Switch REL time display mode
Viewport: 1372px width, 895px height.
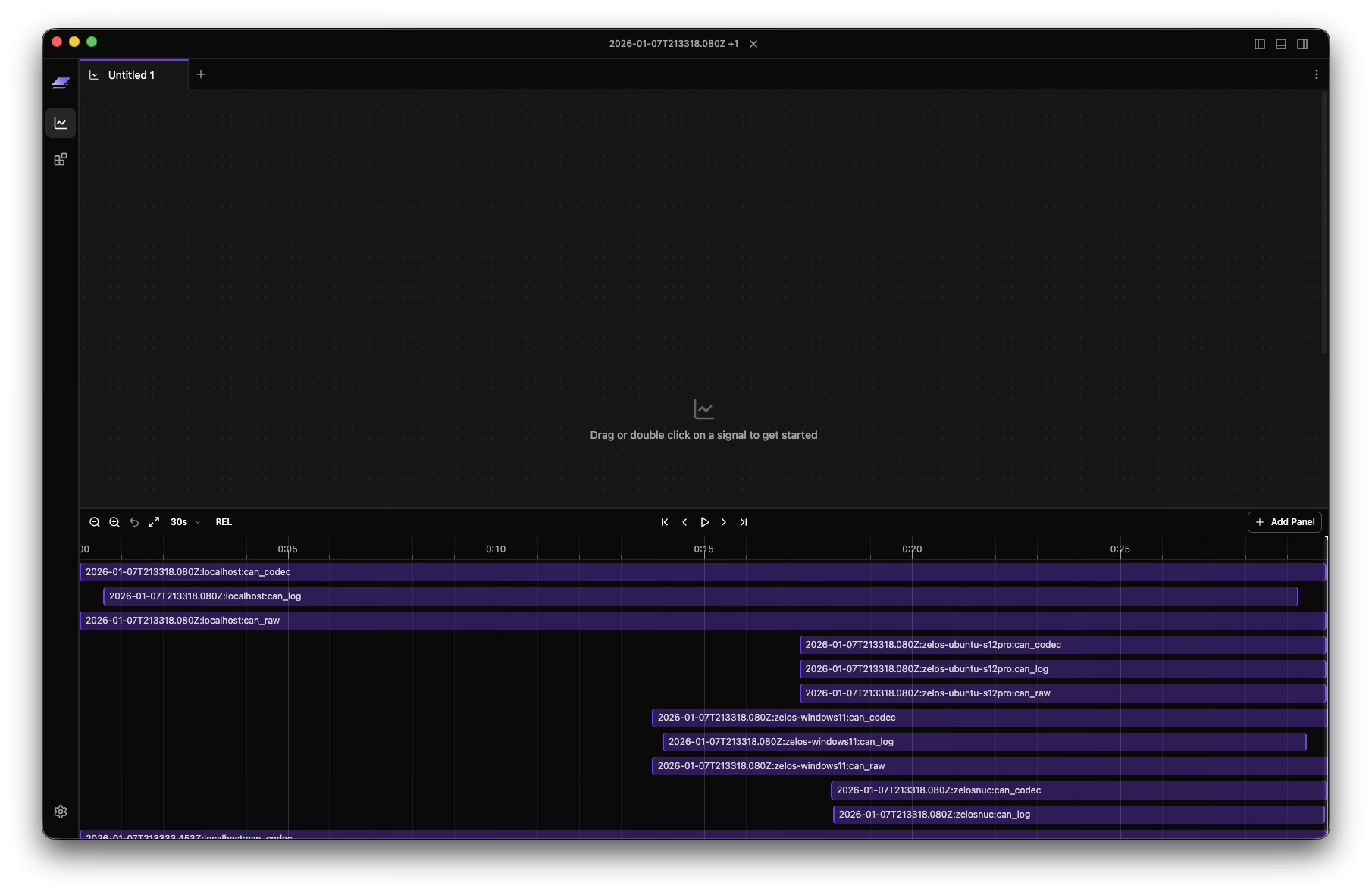pyautogui.click(x=224, y=522)
